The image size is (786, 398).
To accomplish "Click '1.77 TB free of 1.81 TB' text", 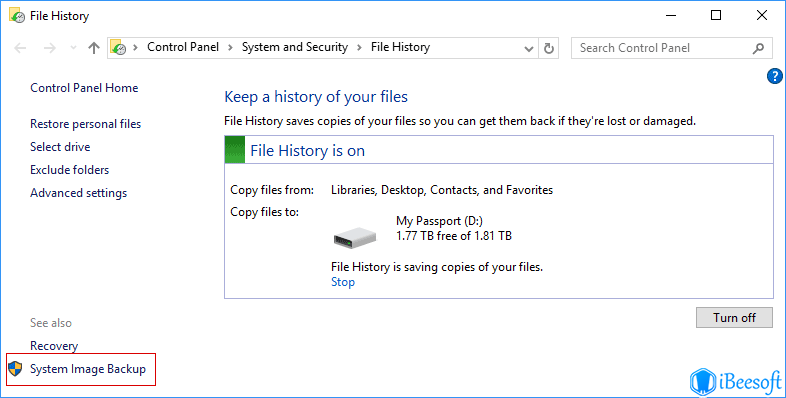I will click(454, 236).
